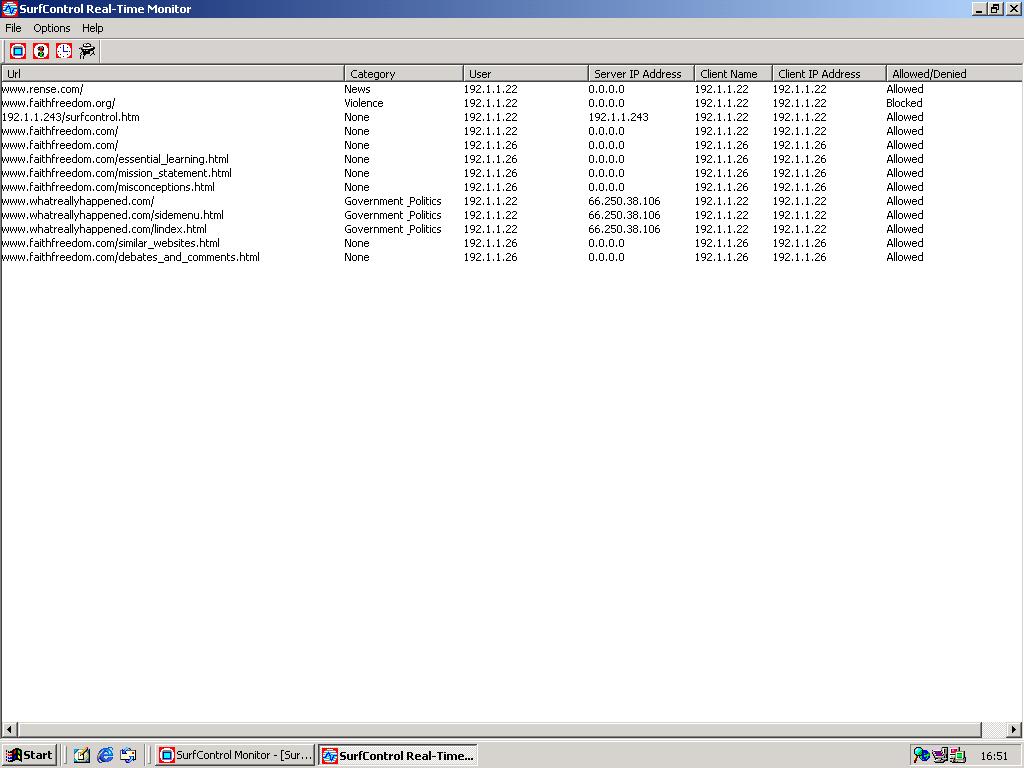The width and height of the screenshot is (1024, 768).
Task: Click the Blocked status cell
Action: pos(904,103)
